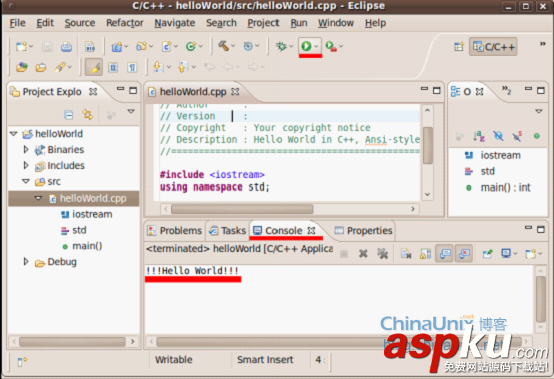The image size is (554, 379).
Task: Click the Sort alphabetically icon in Outline
Action: 479,136
